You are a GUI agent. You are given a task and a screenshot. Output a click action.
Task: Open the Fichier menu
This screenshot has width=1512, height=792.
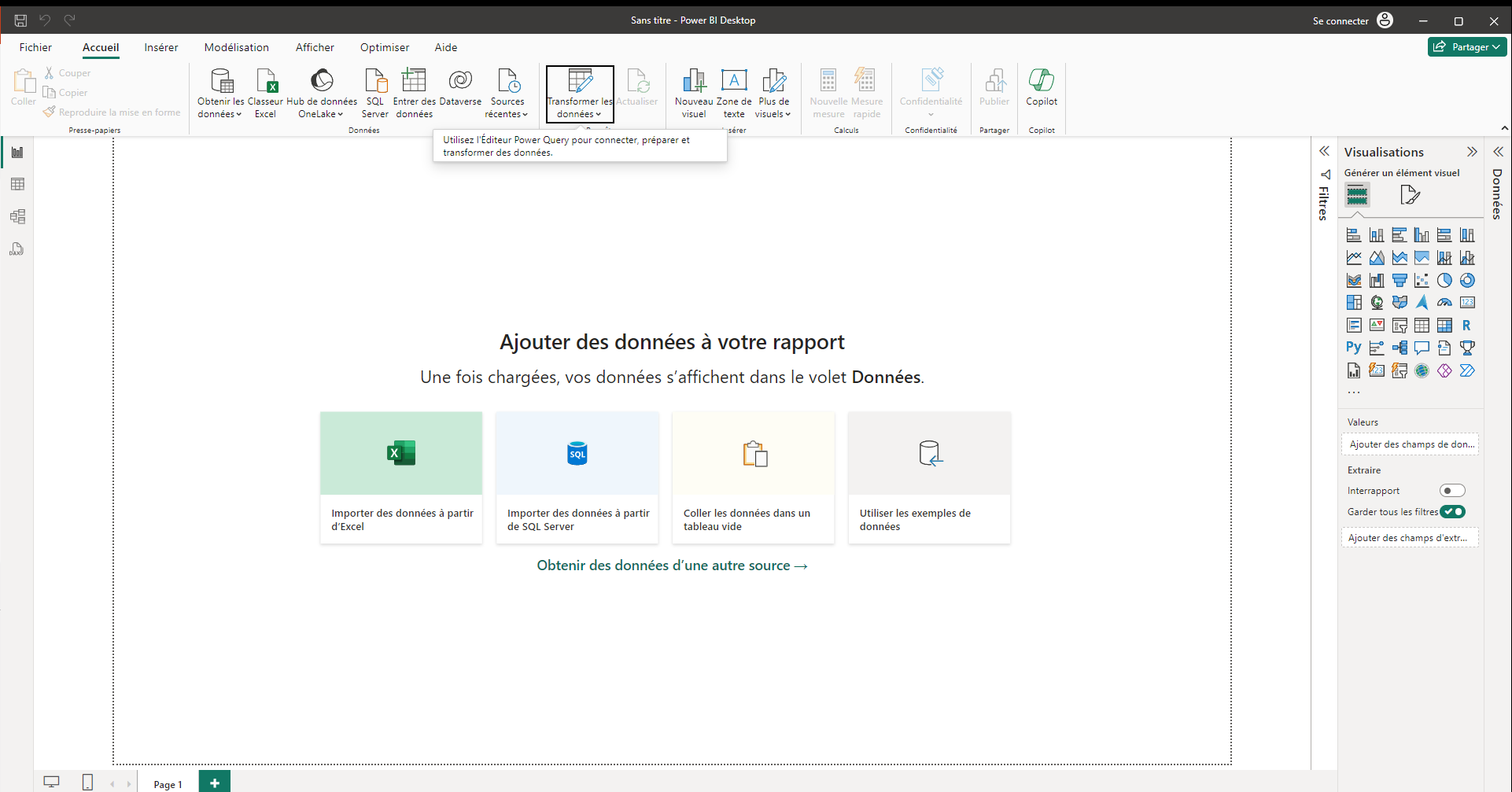point(35,47)
